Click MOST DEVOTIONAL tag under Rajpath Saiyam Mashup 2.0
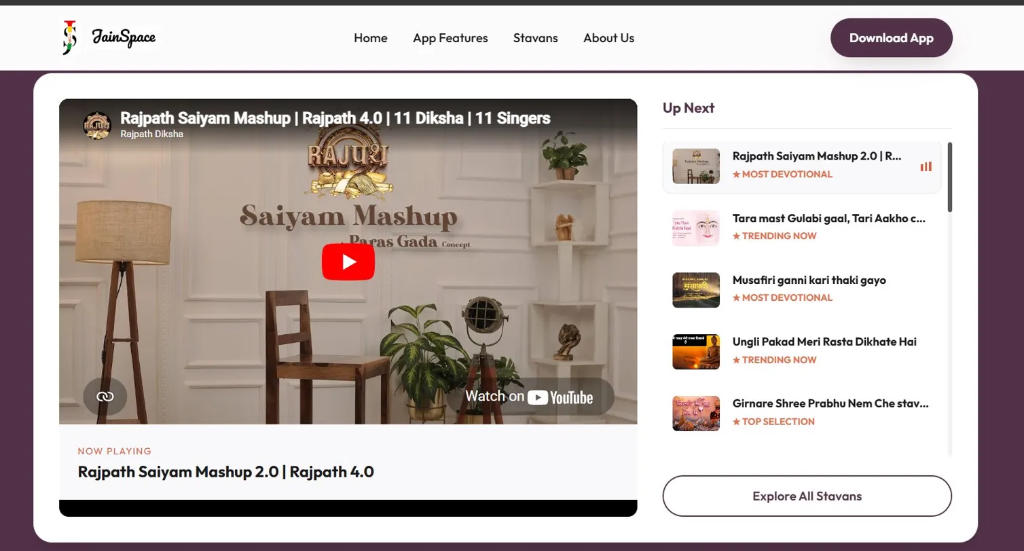The width and height of the screenshot is (1024, 551). click(782, 174)
